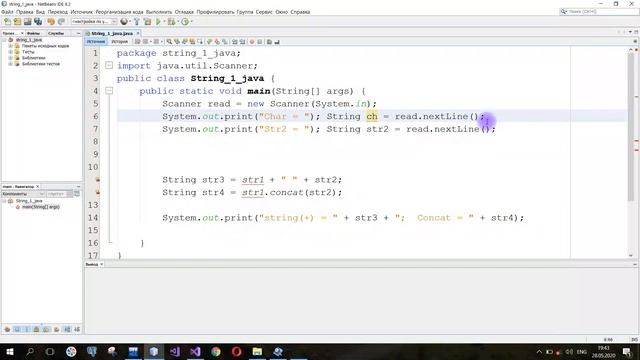Switch to the Службы panel tab

(x=56, y=33)
